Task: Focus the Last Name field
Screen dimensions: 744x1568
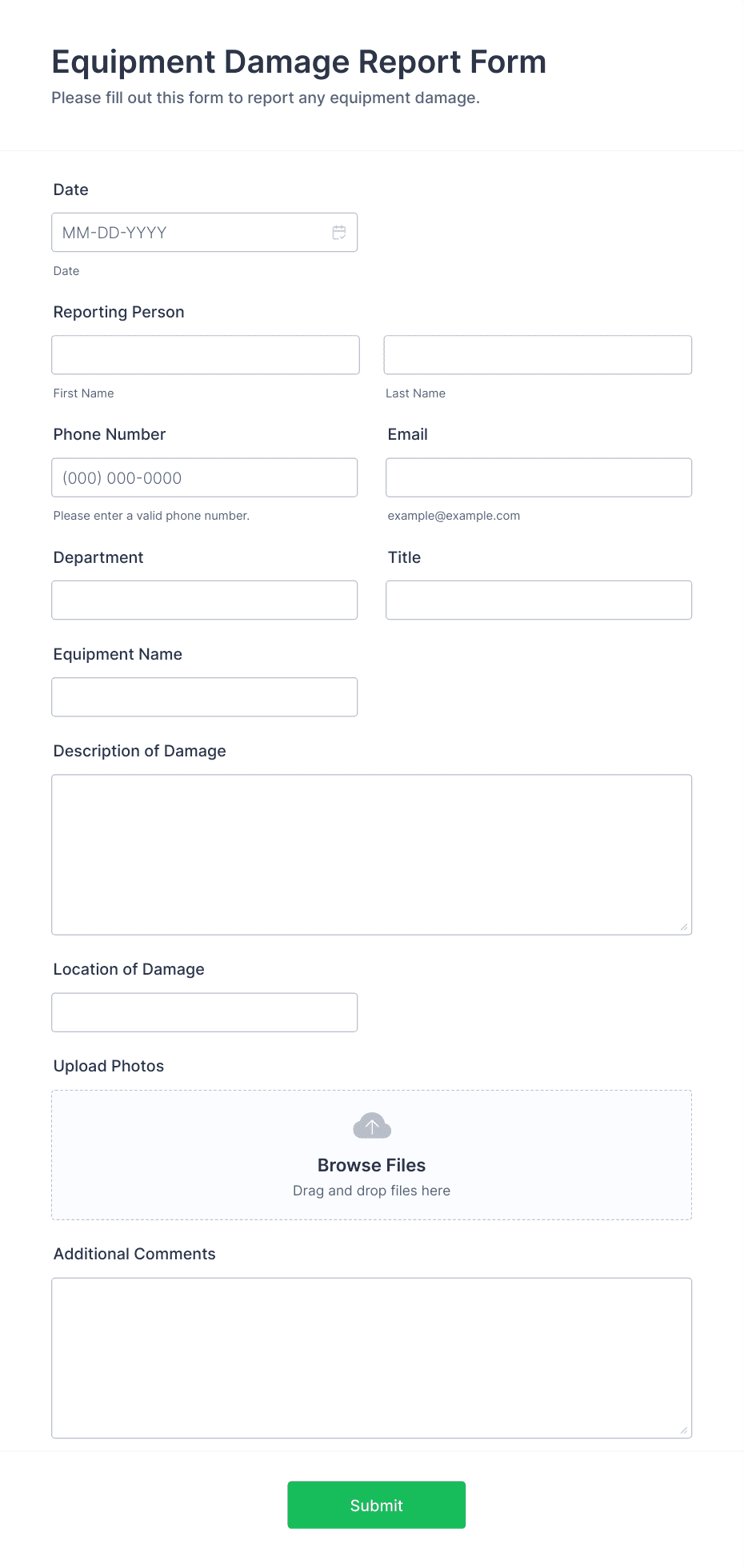Action: pyautogui.click(x=538, y=355)
